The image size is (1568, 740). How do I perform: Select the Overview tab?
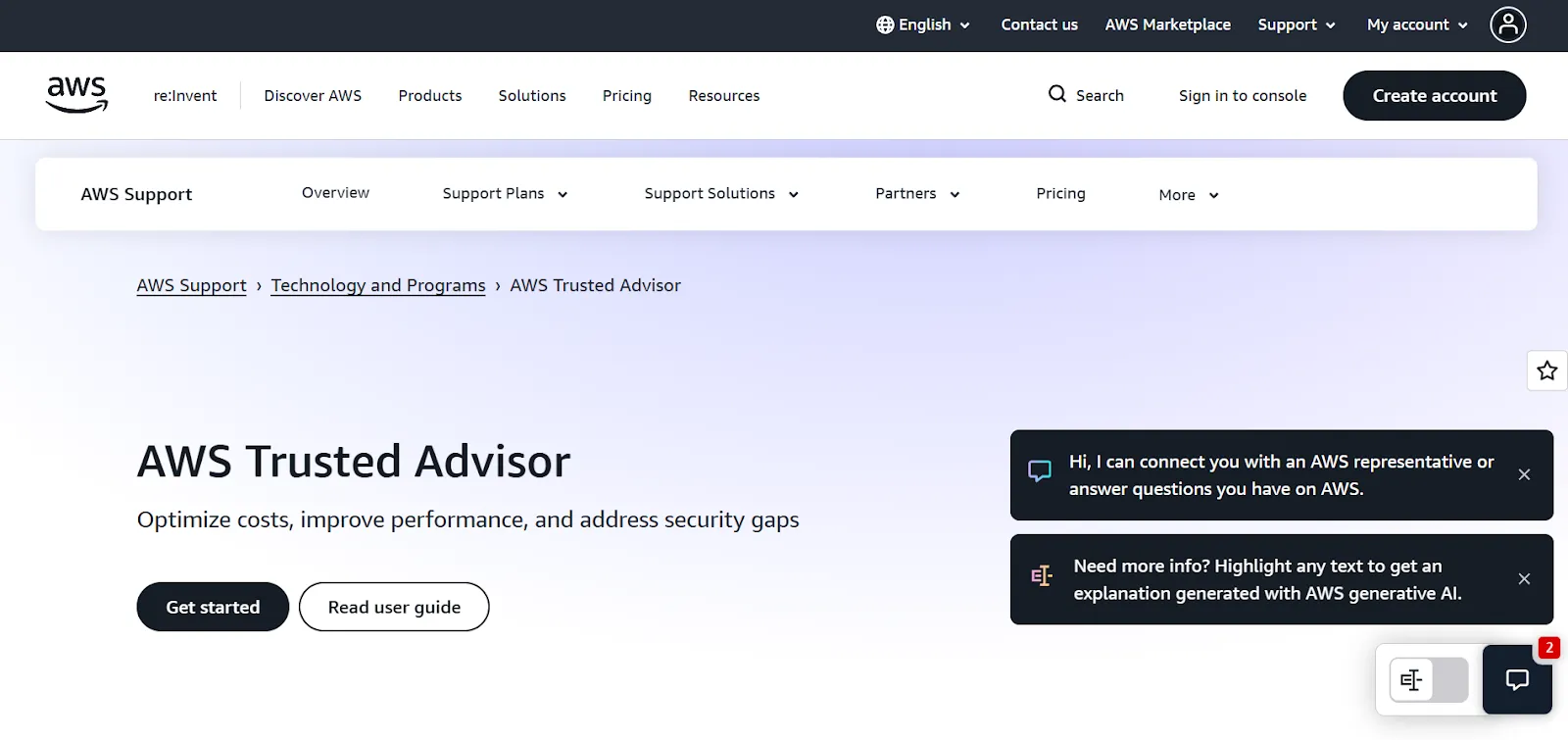(335, 193)
